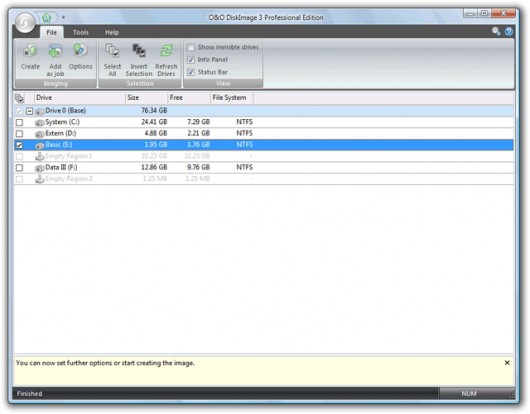Click the Selection group label
The image size is (530, 414).
click(x=140, y=83)
